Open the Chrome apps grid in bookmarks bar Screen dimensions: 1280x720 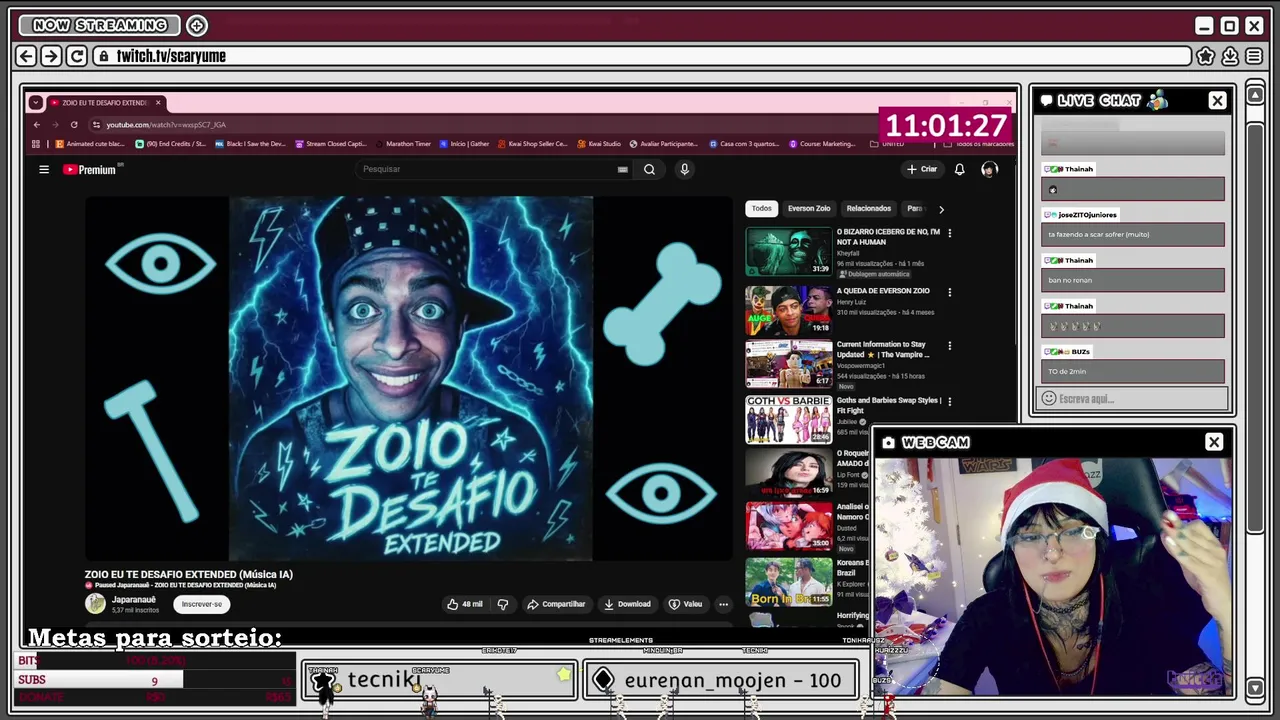point(36,144)
